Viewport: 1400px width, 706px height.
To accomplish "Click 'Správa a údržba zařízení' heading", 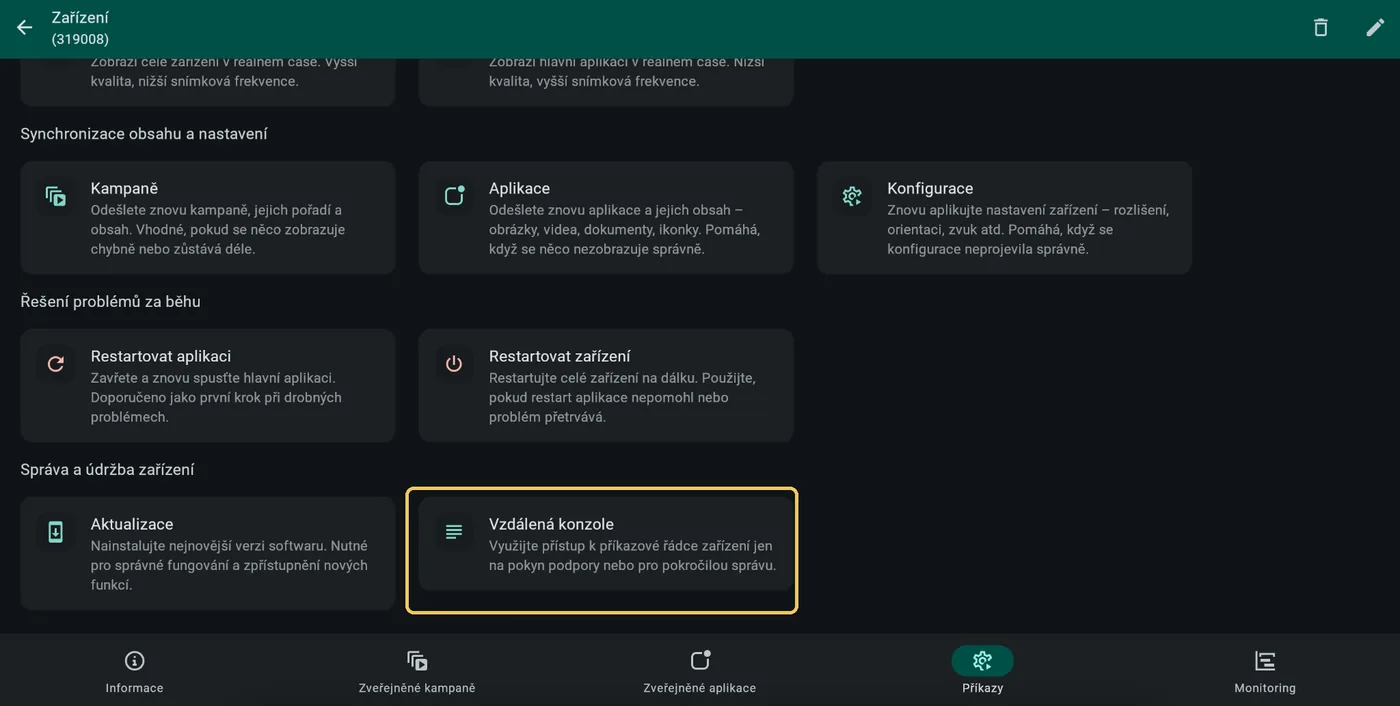I will [107, 469].
